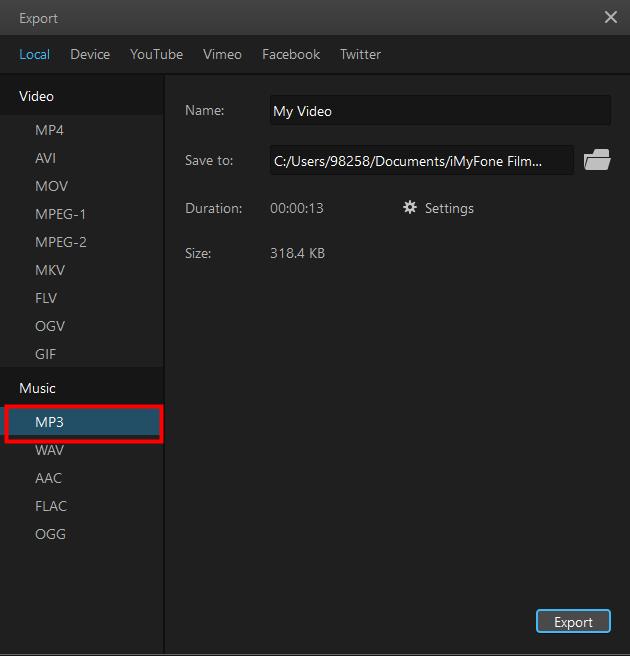630x656 pixels.
Task: Click the Name input field
Action: tap(440, 111)
